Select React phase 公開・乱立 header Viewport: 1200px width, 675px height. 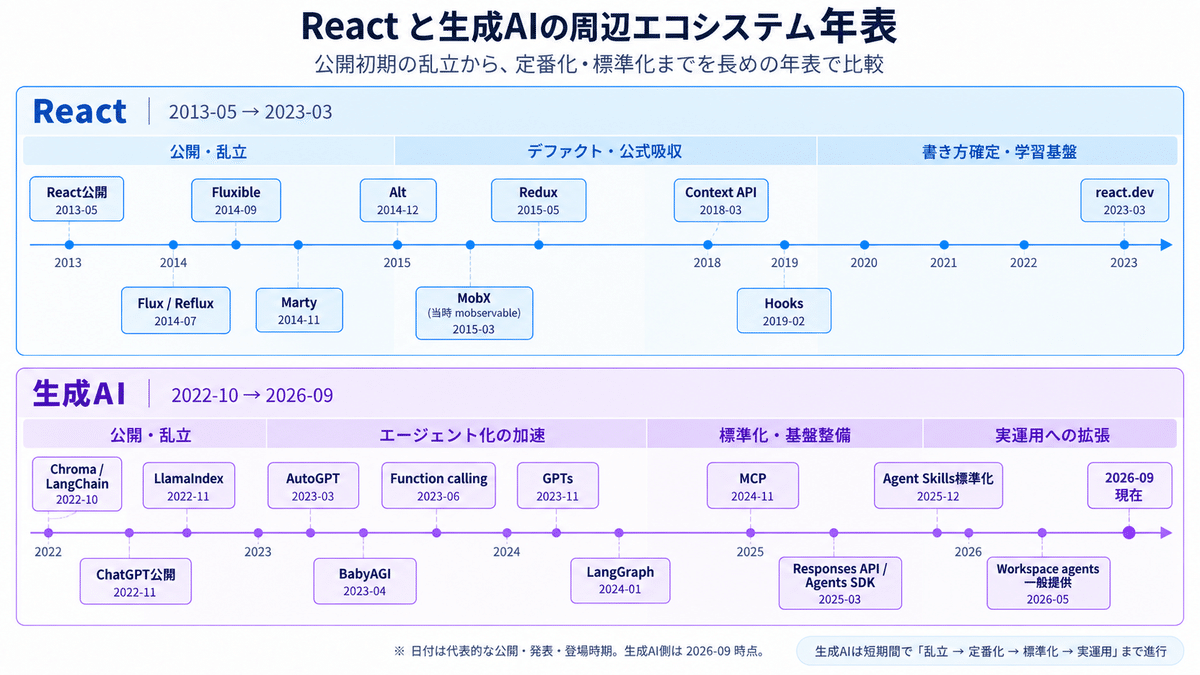coord(209,152)
